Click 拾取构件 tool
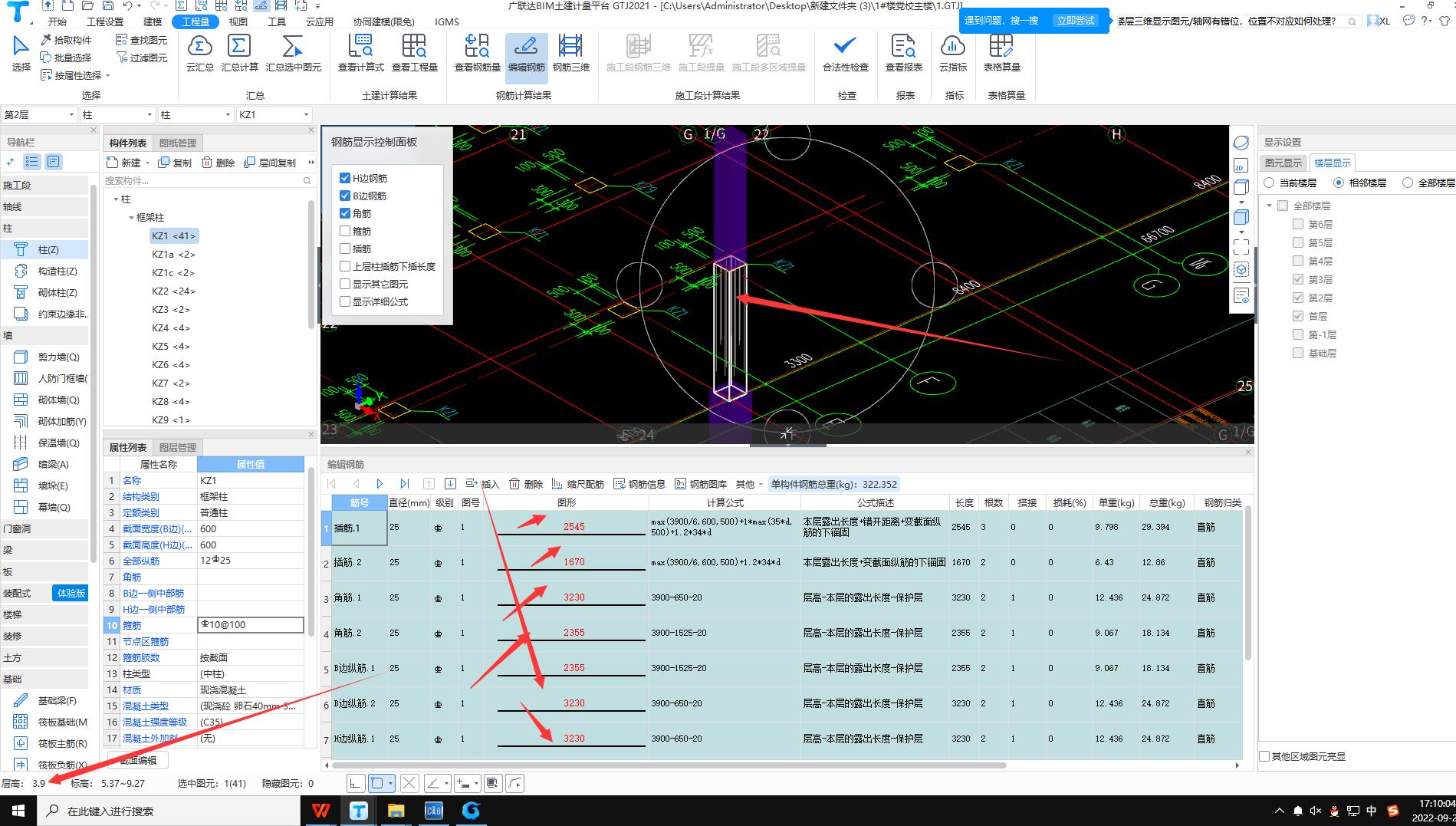 66,40
